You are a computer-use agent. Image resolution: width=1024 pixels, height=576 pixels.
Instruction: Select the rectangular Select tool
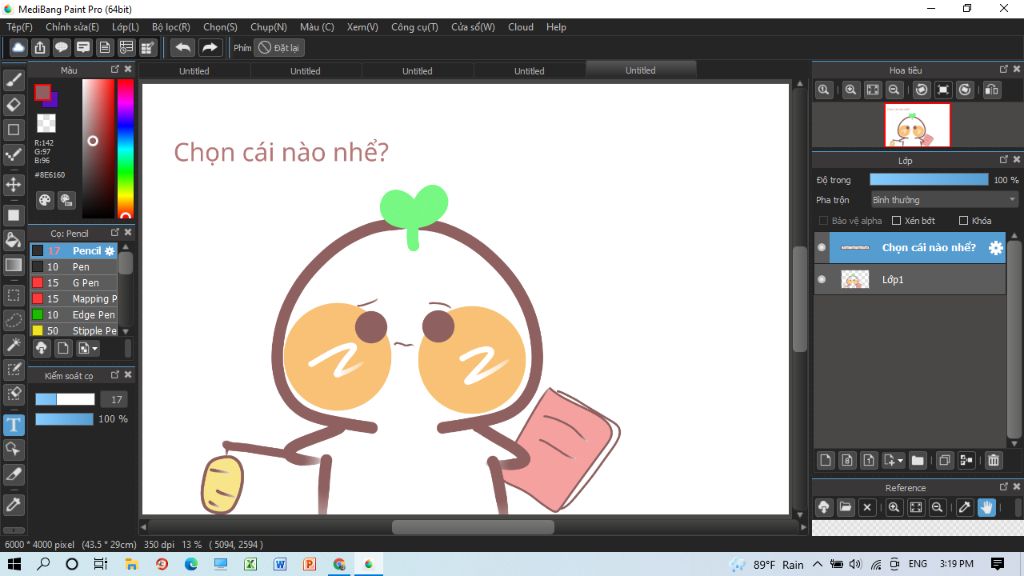[x=14, y=295]
